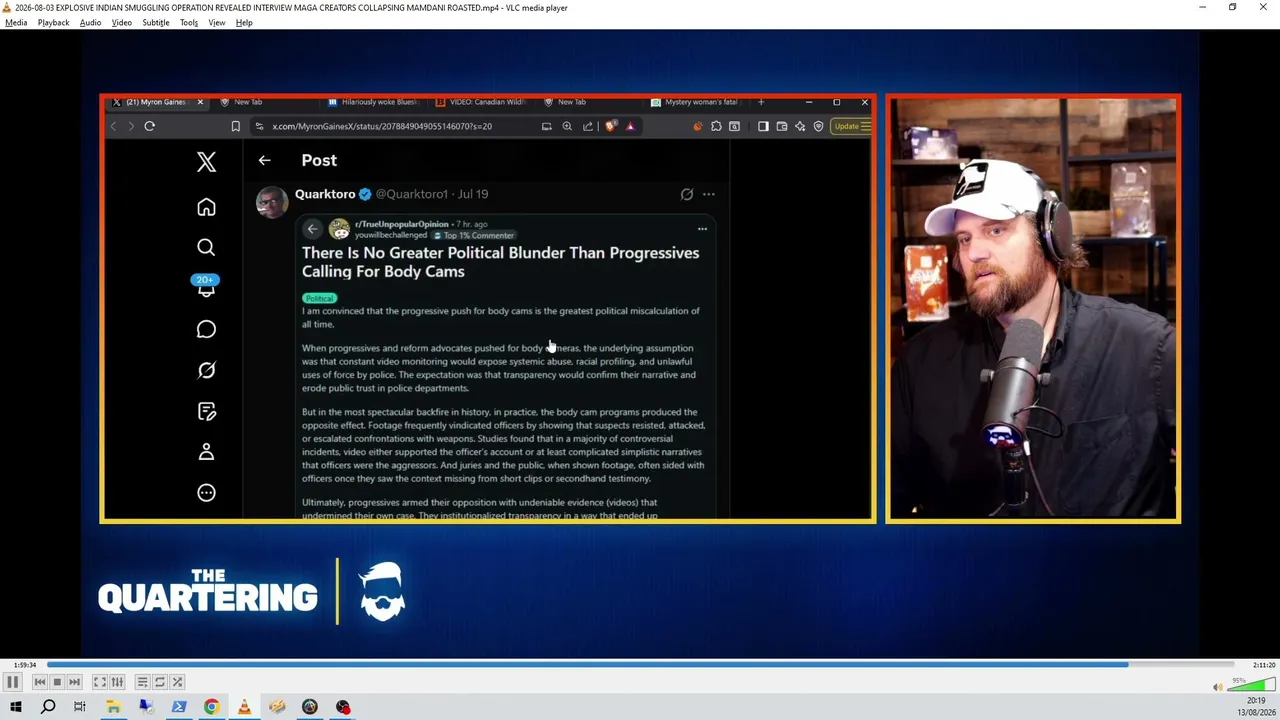Toggle elapsed time display 1:59:34
1280x720 pixels.
(25, 665)
